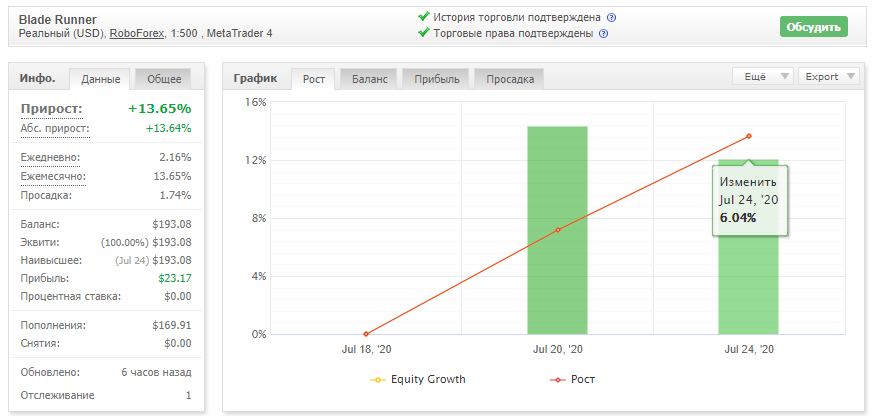
Task: Click the Jul 20 green bar
Action: (x=557, y=230)
